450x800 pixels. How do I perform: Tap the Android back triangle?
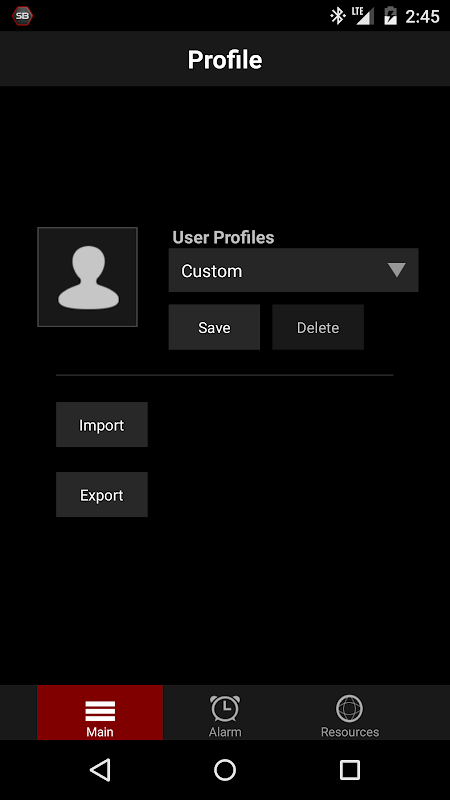click(x=101, y=769)
